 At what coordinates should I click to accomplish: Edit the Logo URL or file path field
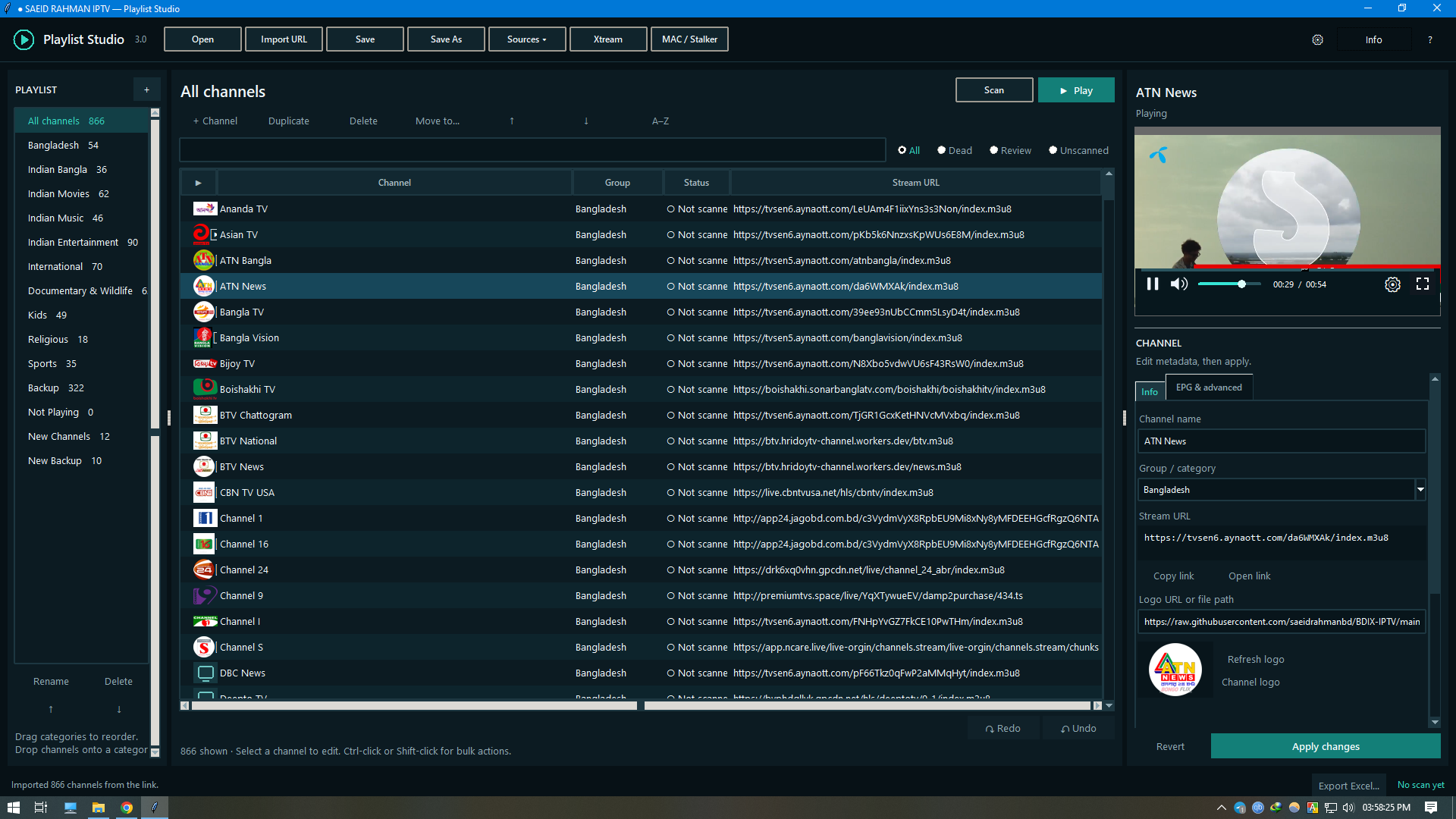(x=1282, y=622)
